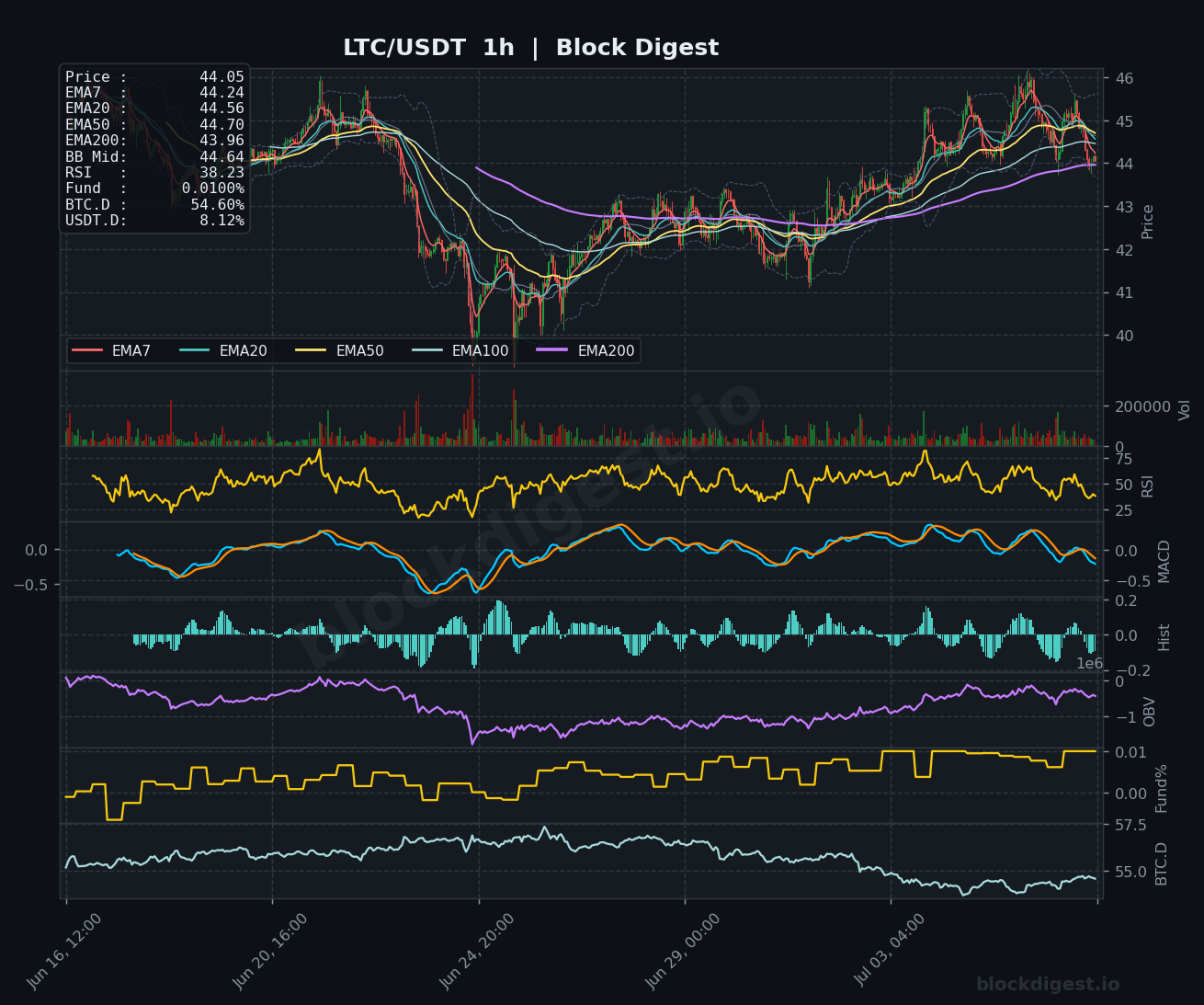Click the EMA200 value 43.96 in the info box
Viewport: 1204px width, 1005px height.
[221, 141]
